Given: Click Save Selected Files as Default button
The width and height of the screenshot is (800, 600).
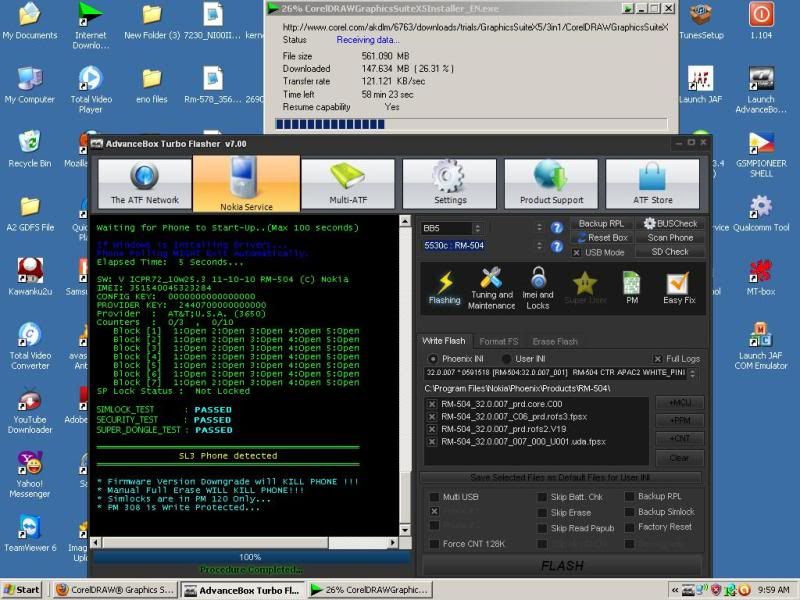Looking at the screenshot, I should (x=560, y=478).
